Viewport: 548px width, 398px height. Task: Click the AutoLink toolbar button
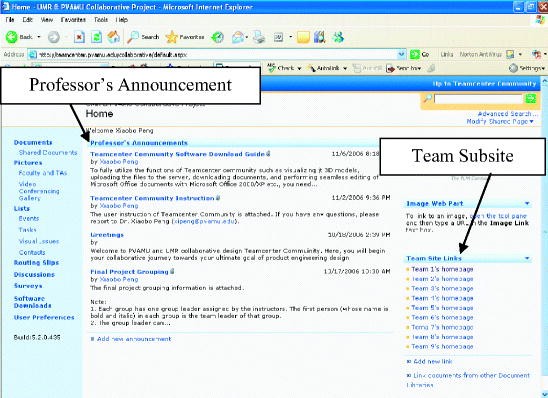[x=323, y=68]
